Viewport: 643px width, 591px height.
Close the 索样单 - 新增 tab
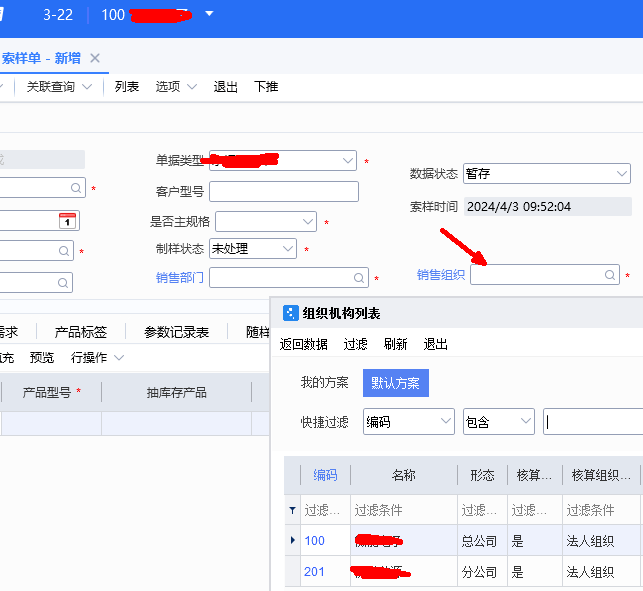click(95, 58)
